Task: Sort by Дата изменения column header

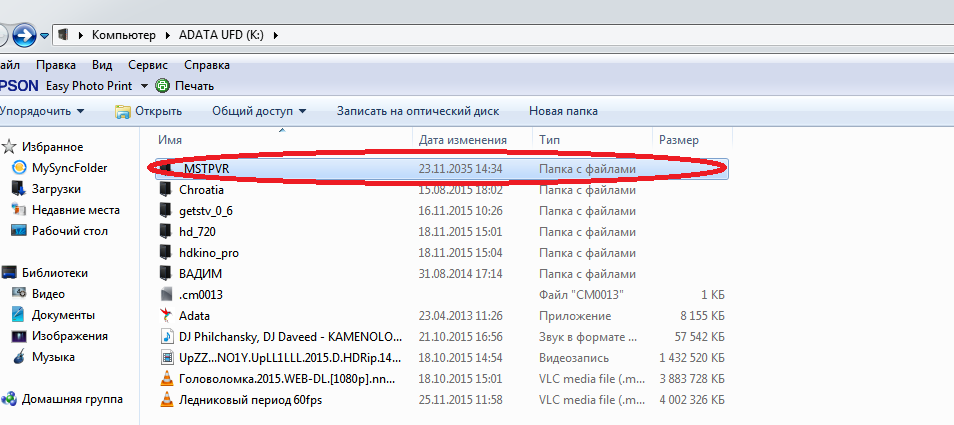Action: [462, 140]
